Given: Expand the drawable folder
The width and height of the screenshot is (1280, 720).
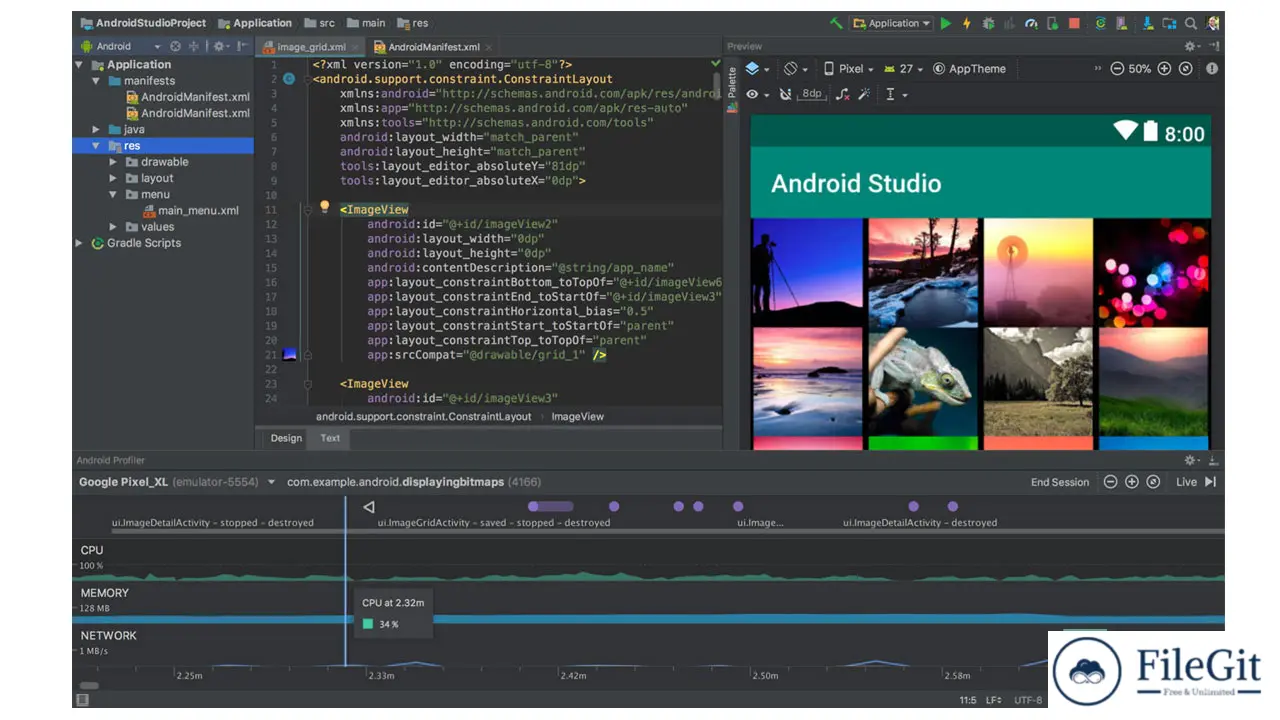Looking at the screenshot, I should coord(113,162).
